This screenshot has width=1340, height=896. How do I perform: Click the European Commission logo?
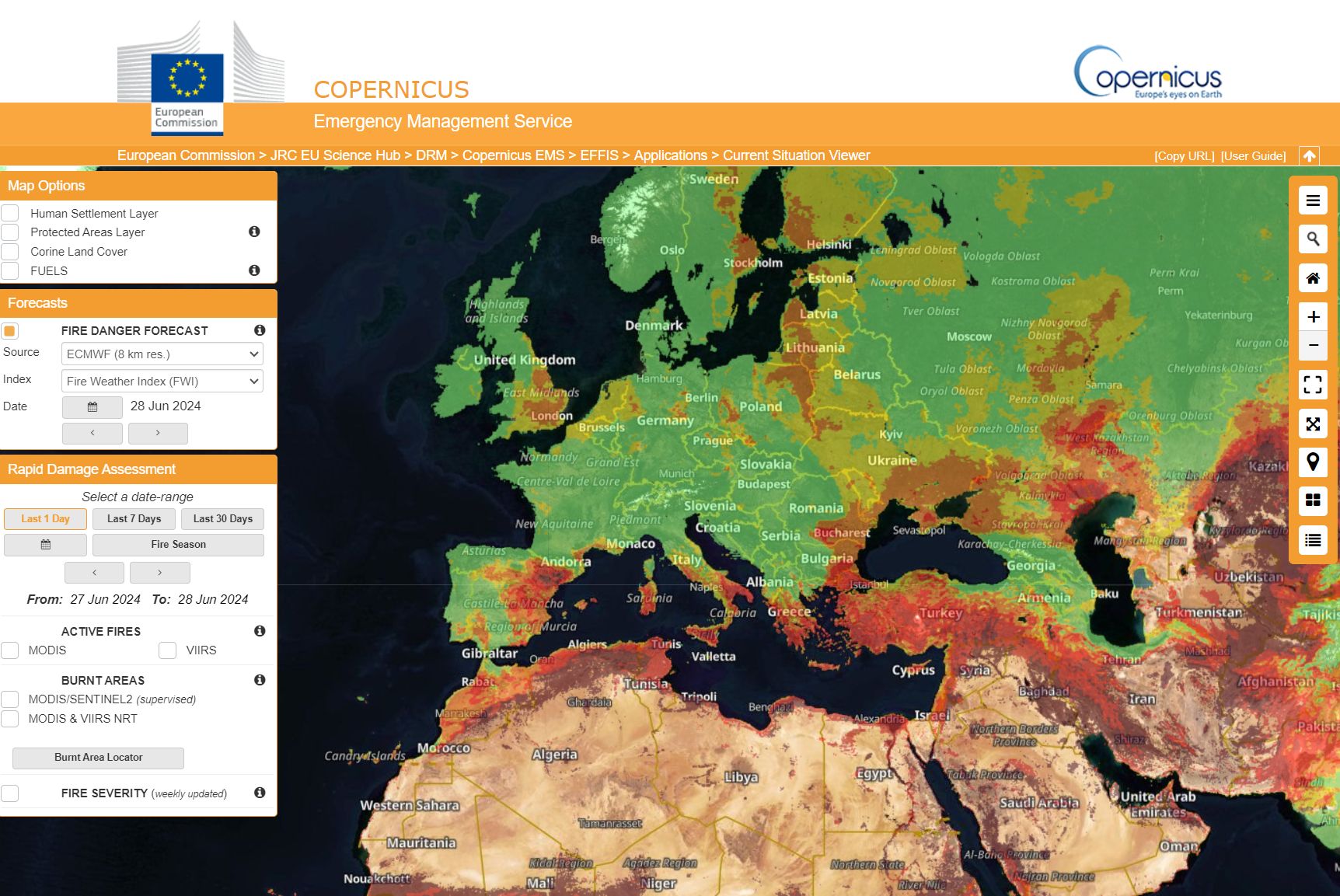click(187, 78)
